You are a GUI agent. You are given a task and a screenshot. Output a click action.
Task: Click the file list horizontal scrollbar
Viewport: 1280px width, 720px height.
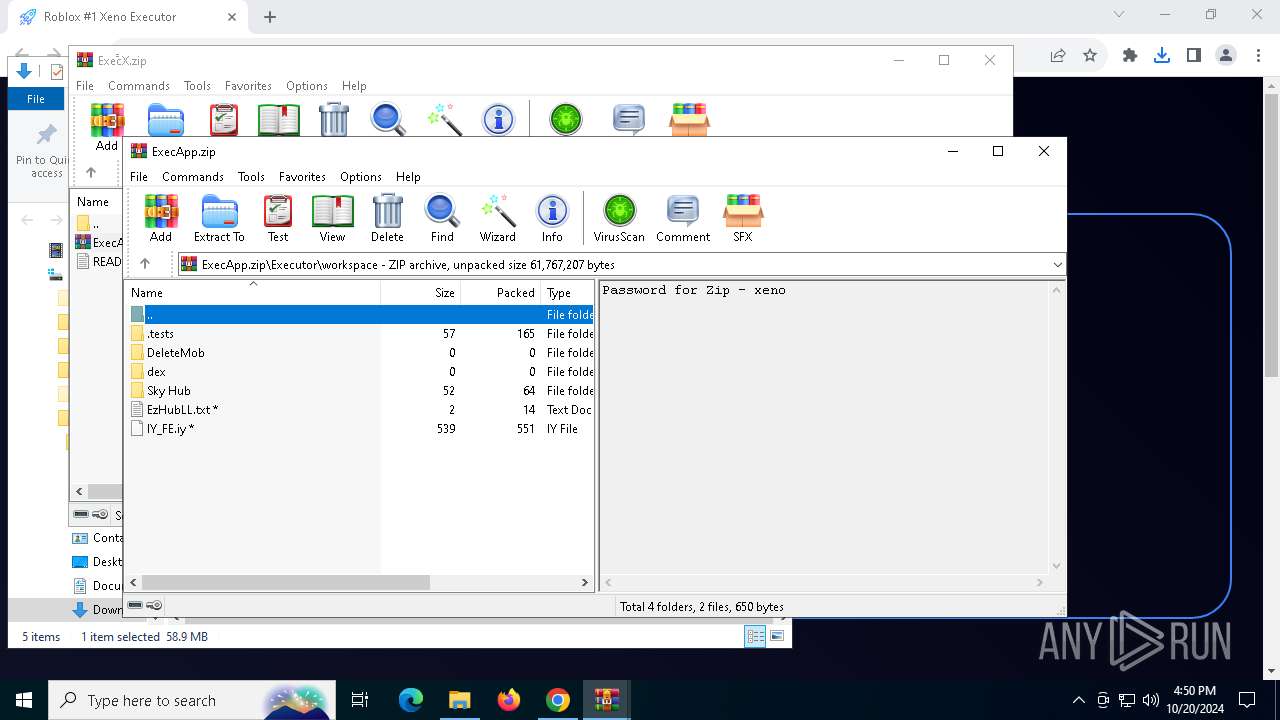[286, 582]
